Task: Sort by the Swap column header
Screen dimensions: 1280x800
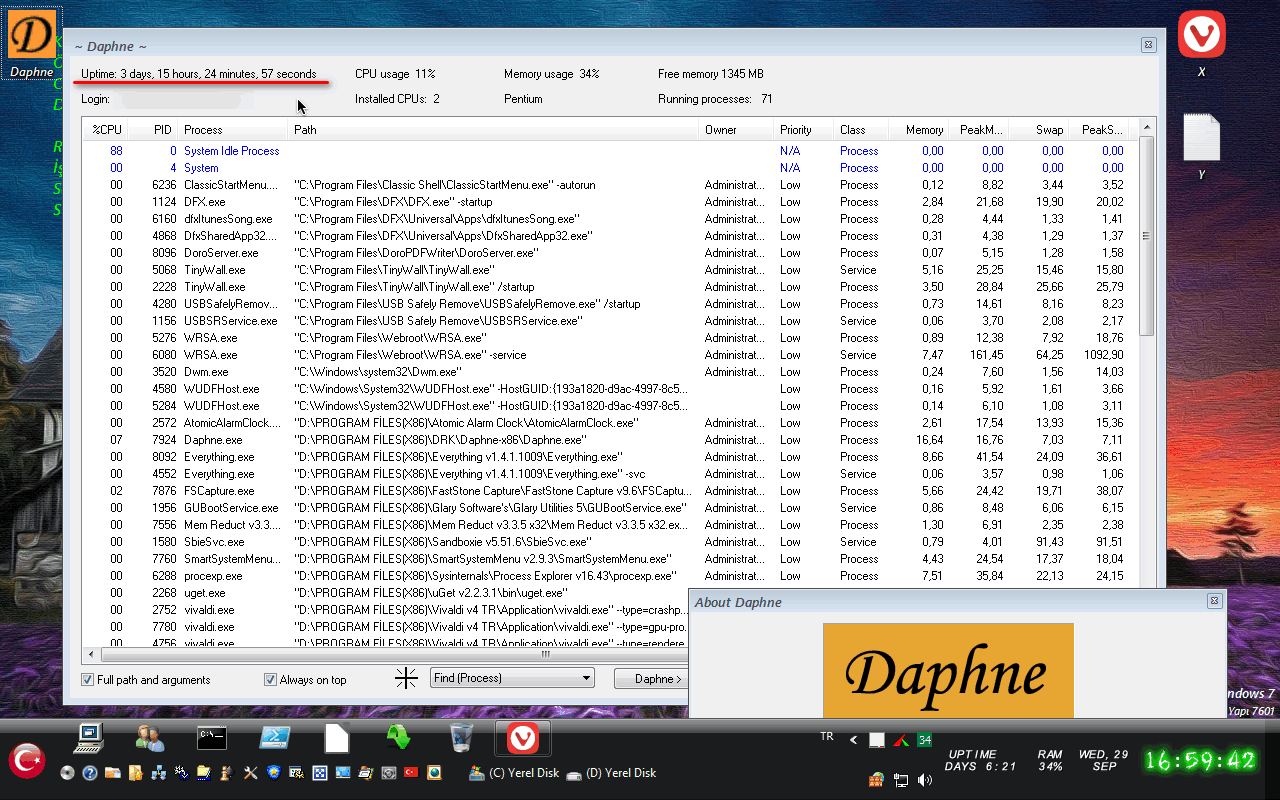Action: tap(1039, 130)
